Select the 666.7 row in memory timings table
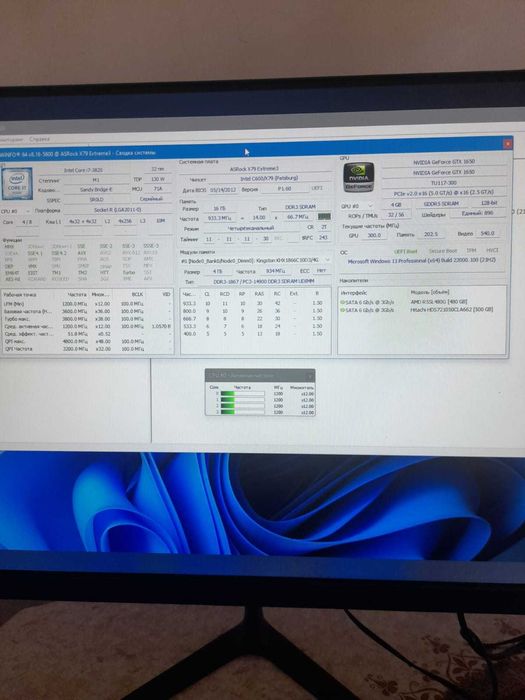 (255, 318)
